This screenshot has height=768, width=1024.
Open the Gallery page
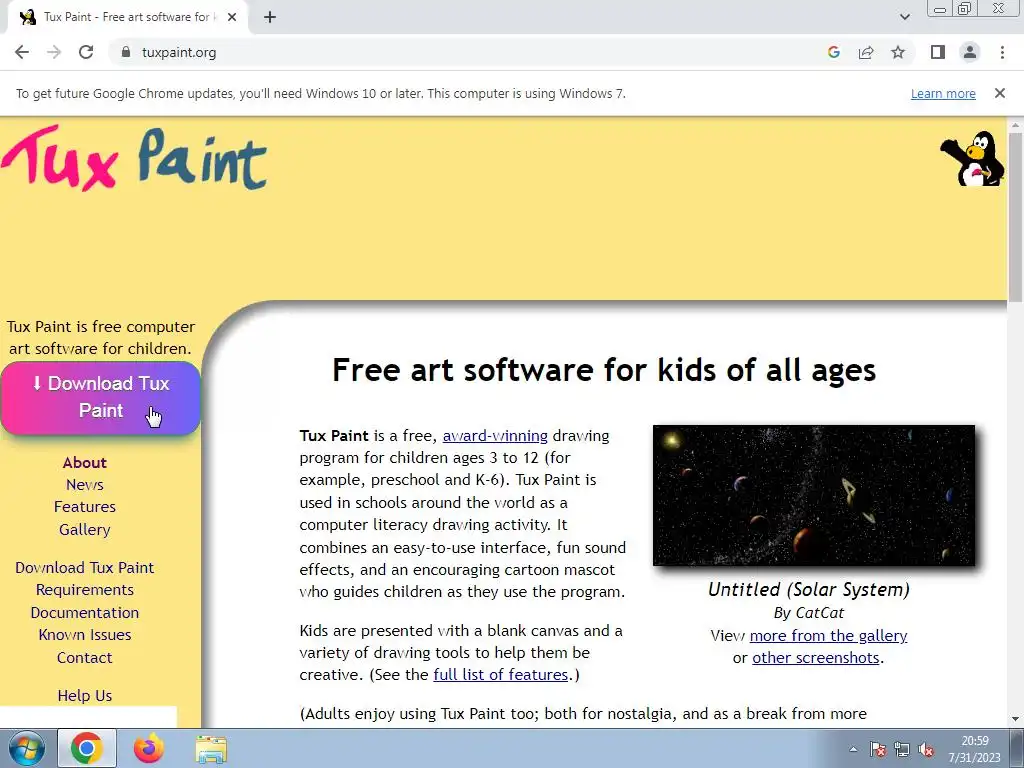pyautogui.click(x=85, y=529)
